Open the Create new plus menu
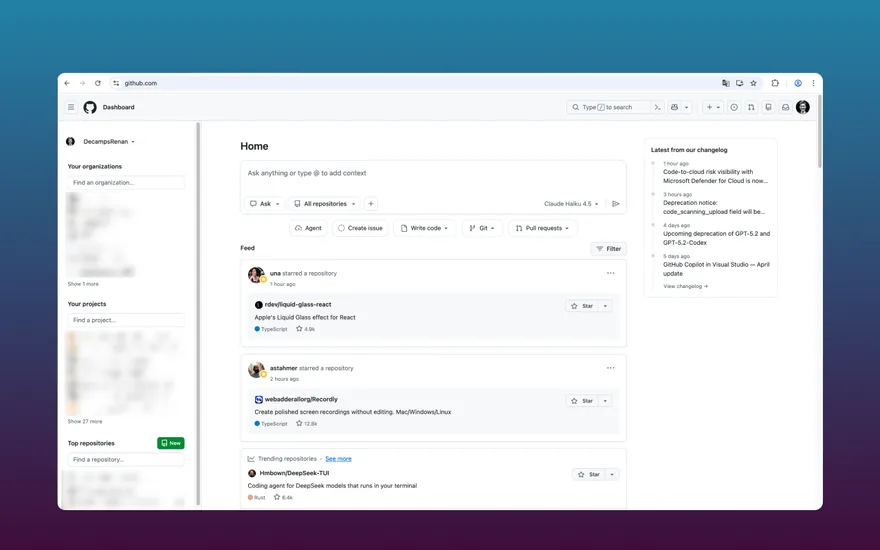Image resolution: width=880 pixels, height=550 pixels. 713,107
